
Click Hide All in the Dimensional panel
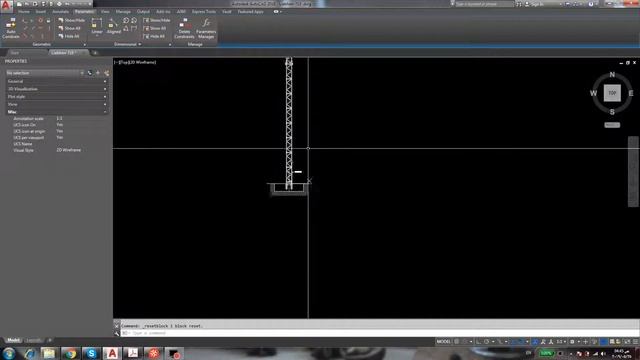154,36
